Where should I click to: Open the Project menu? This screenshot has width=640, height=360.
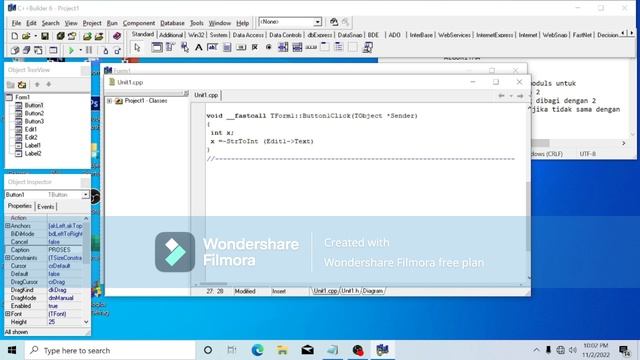point(92,23)
